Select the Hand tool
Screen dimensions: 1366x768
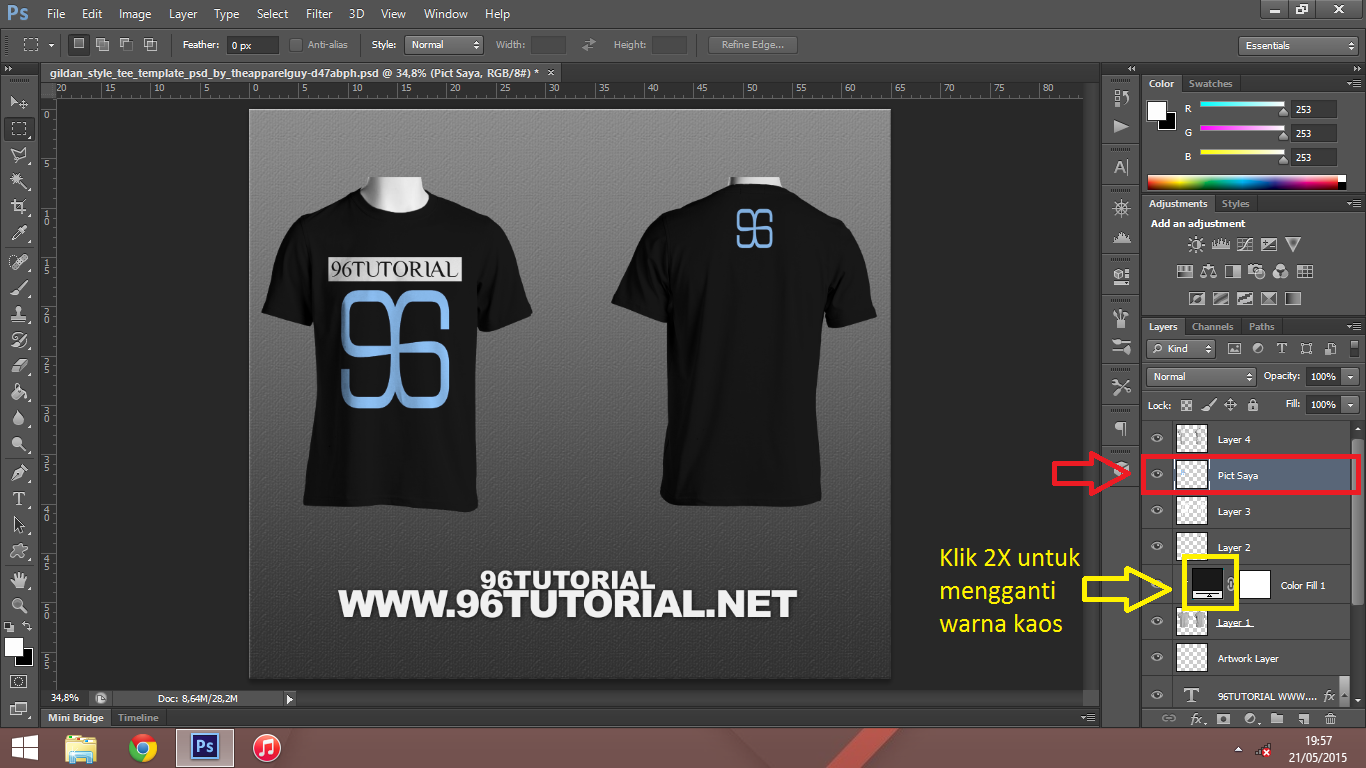point(19,580)
